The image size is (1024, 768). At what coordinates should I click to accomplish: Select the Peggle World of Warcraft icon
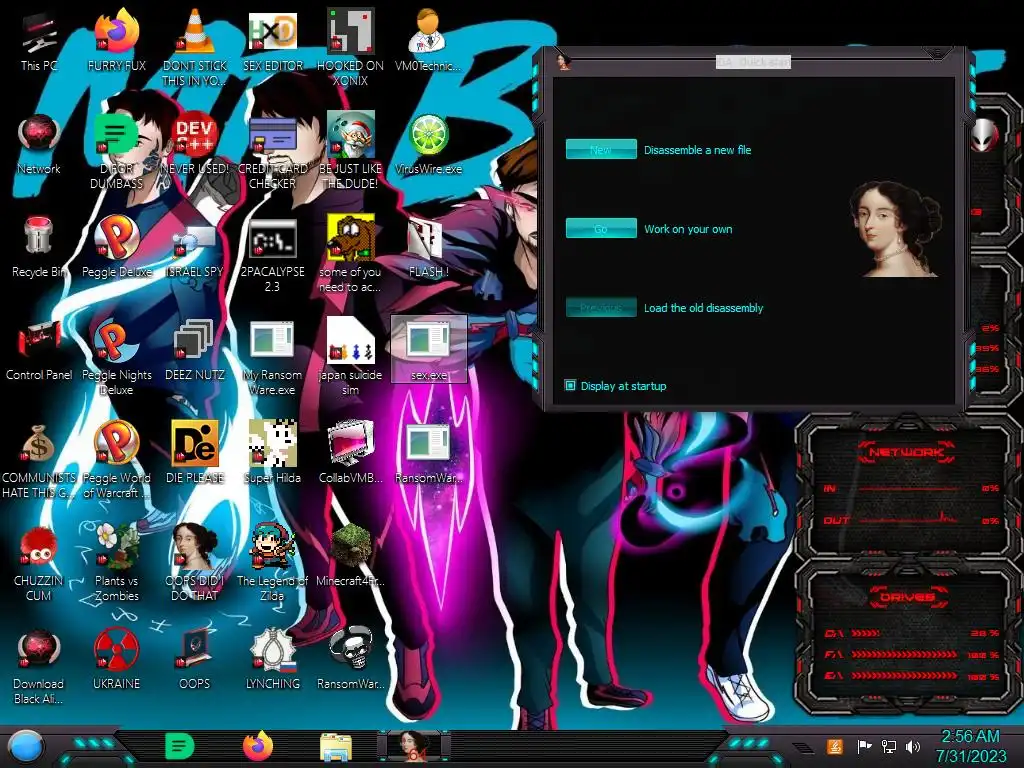point(116,443)
